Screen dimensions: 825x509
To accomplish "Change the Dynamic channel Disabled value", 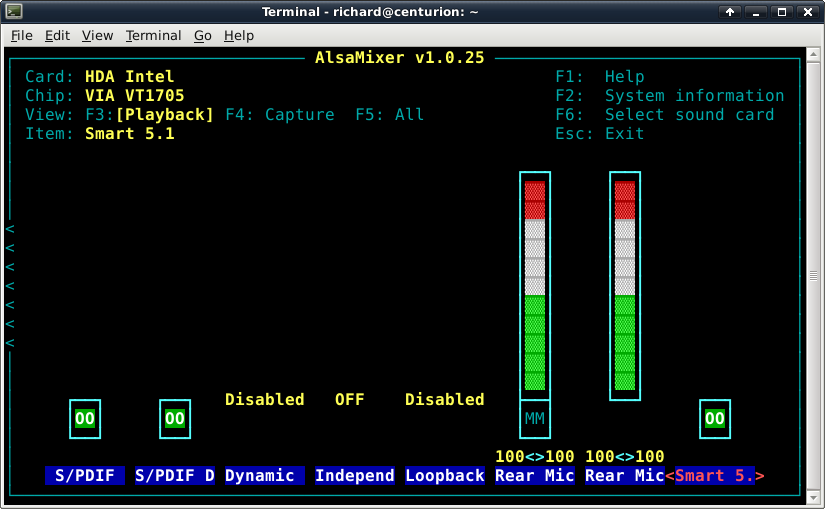I will pyautogui.click(x=264, y=399).
